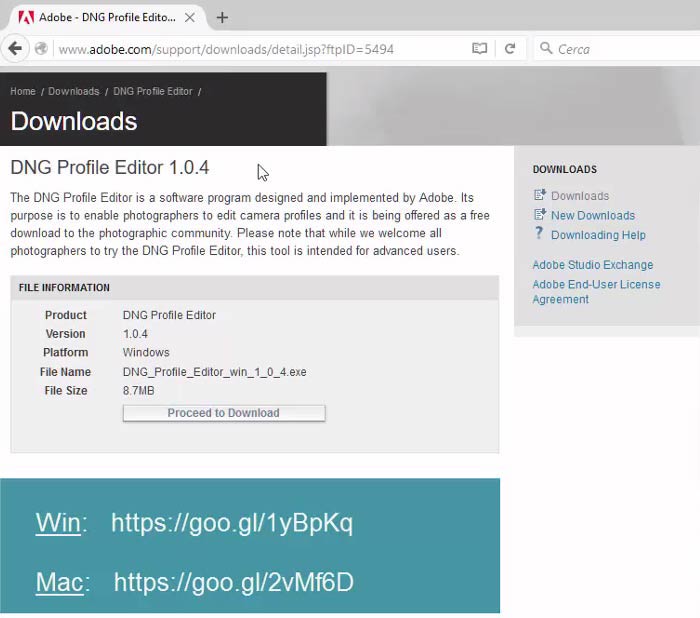Click the New Downloads sidebar document icon
Screen dimensions: 700x618
540,214
